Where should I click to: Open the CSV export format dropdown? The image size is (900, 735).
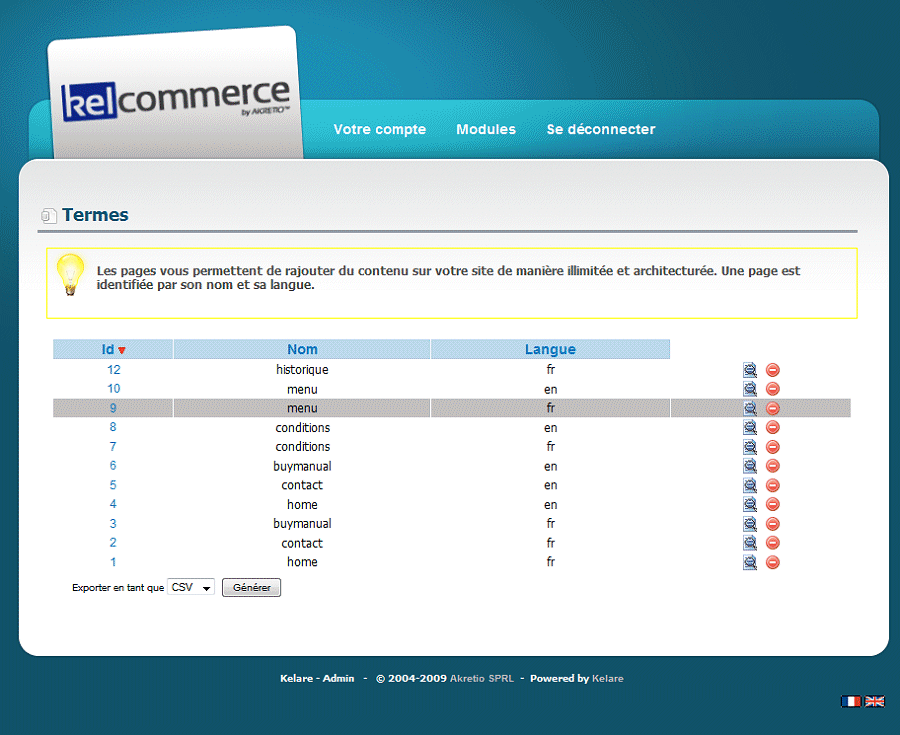tap(191, 588)
